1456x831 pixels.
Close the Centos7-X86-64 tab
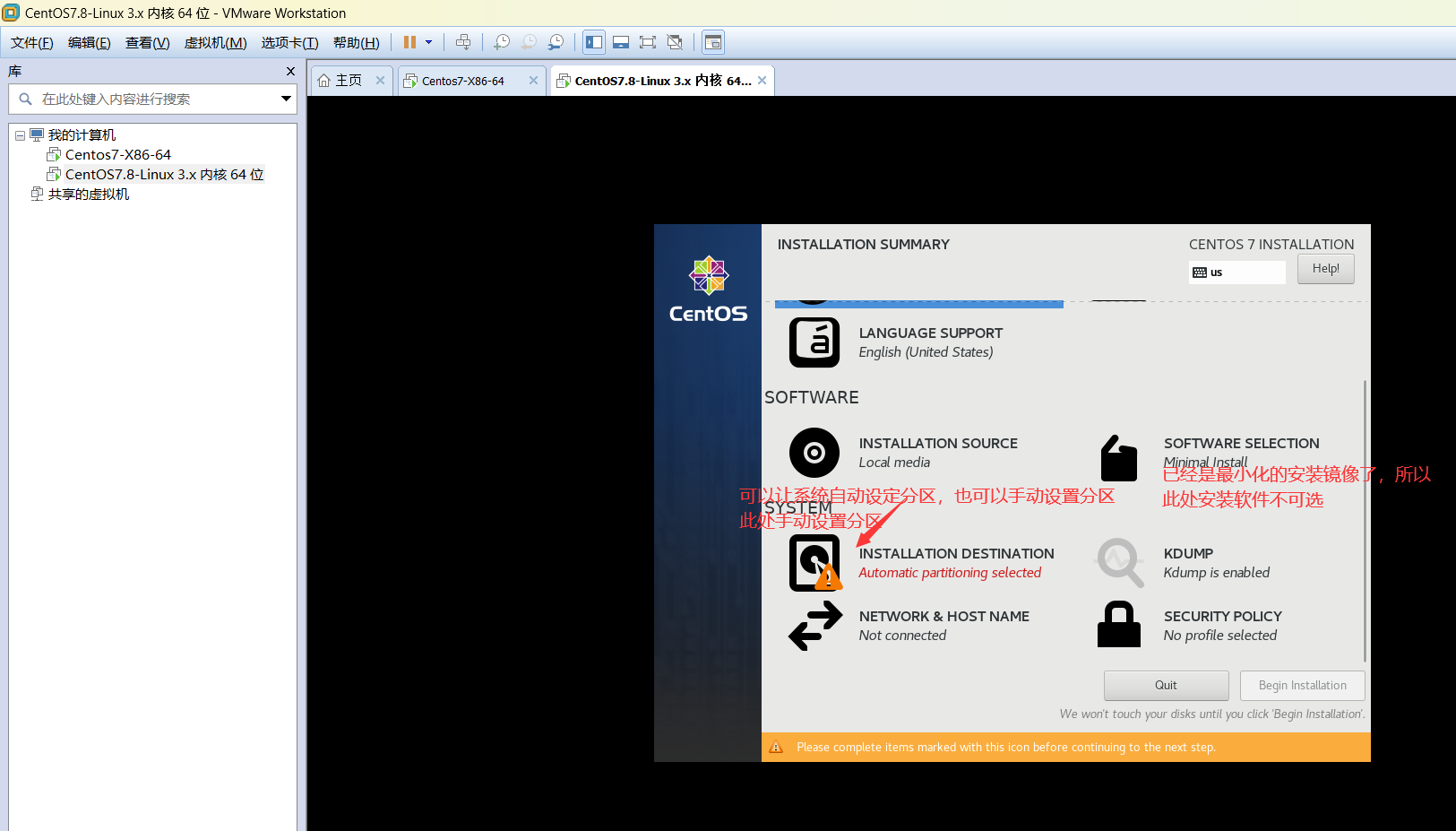point(534,81)
